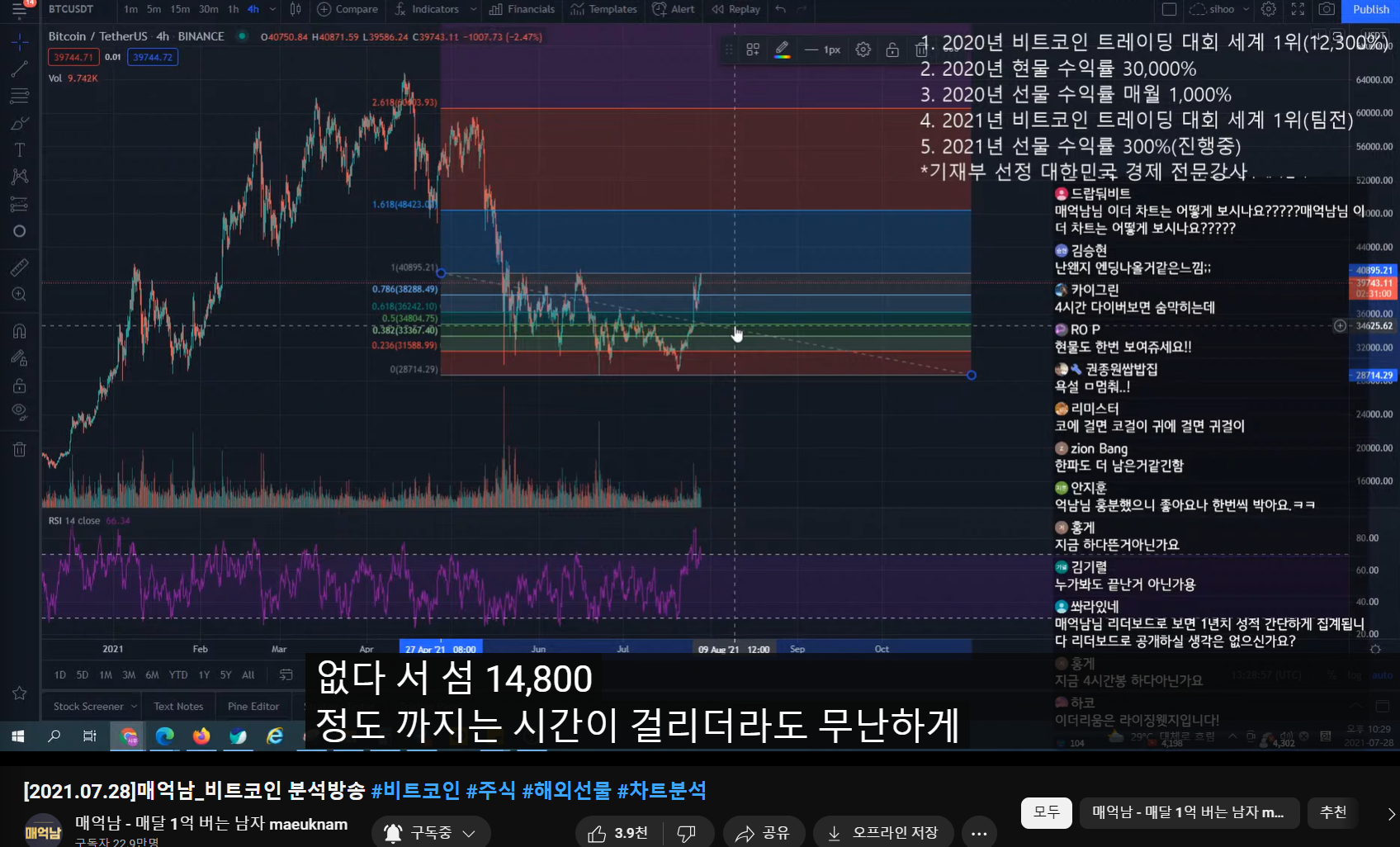Select the crosshair cursor tool

[20, 41]
